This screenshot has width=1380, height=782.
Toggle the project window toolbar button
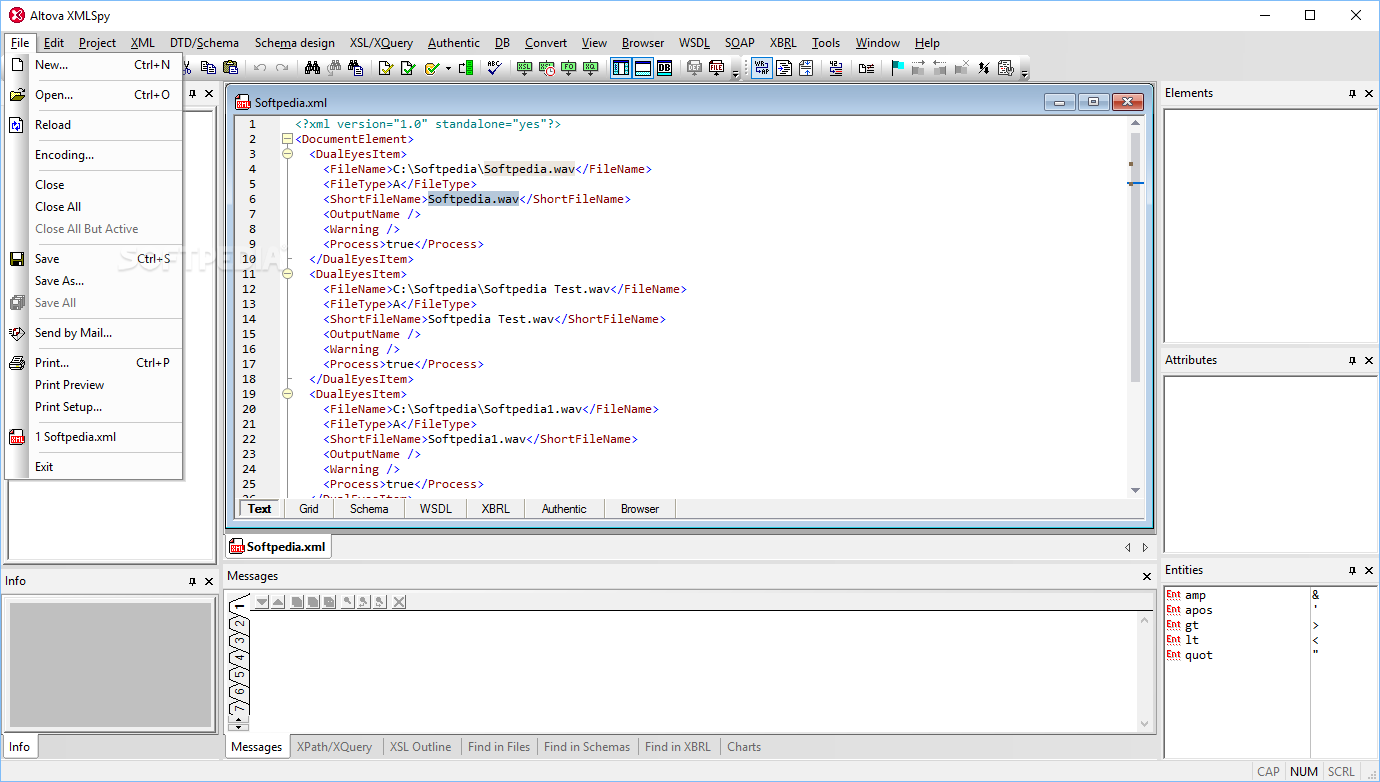point(621,68)
